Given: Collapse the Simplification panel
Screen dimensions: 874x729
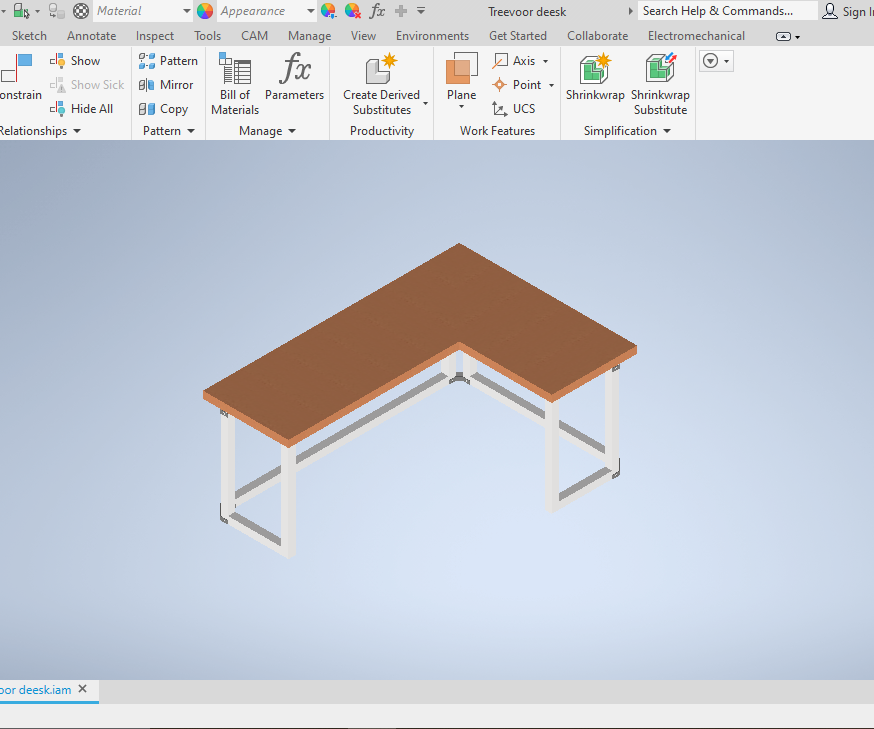Looking at the screenshot, I should point(666,130).
